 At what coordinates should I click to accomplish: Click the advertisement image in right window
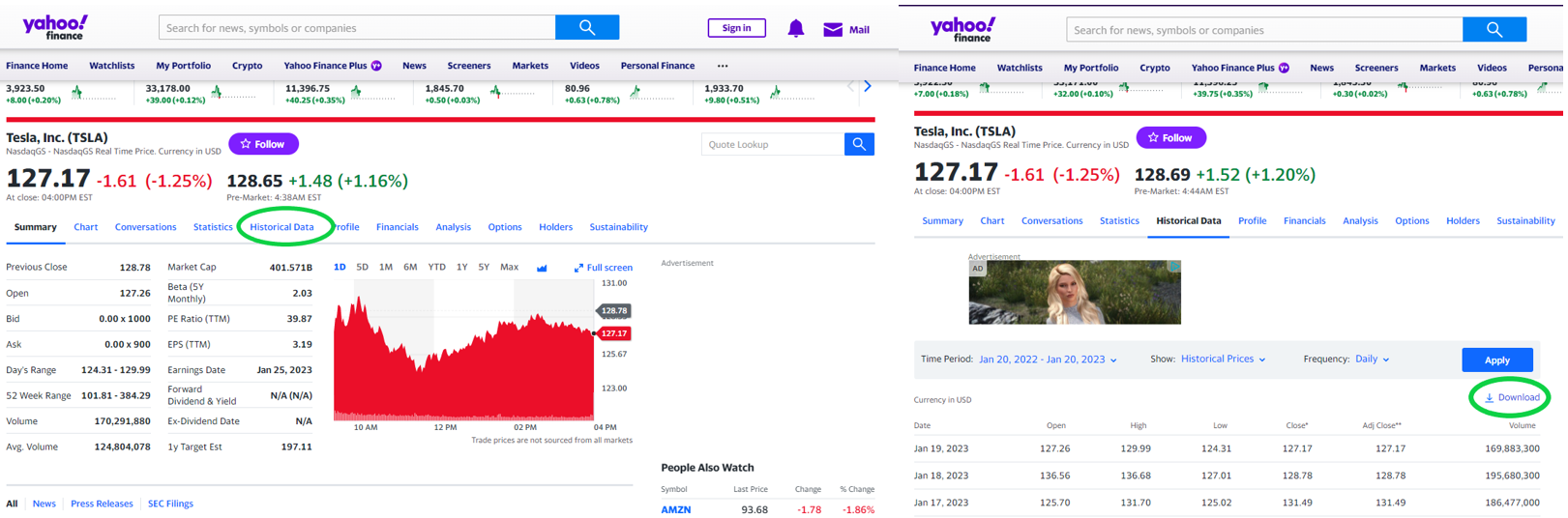pyautogui.click(x=1075, y=292)
